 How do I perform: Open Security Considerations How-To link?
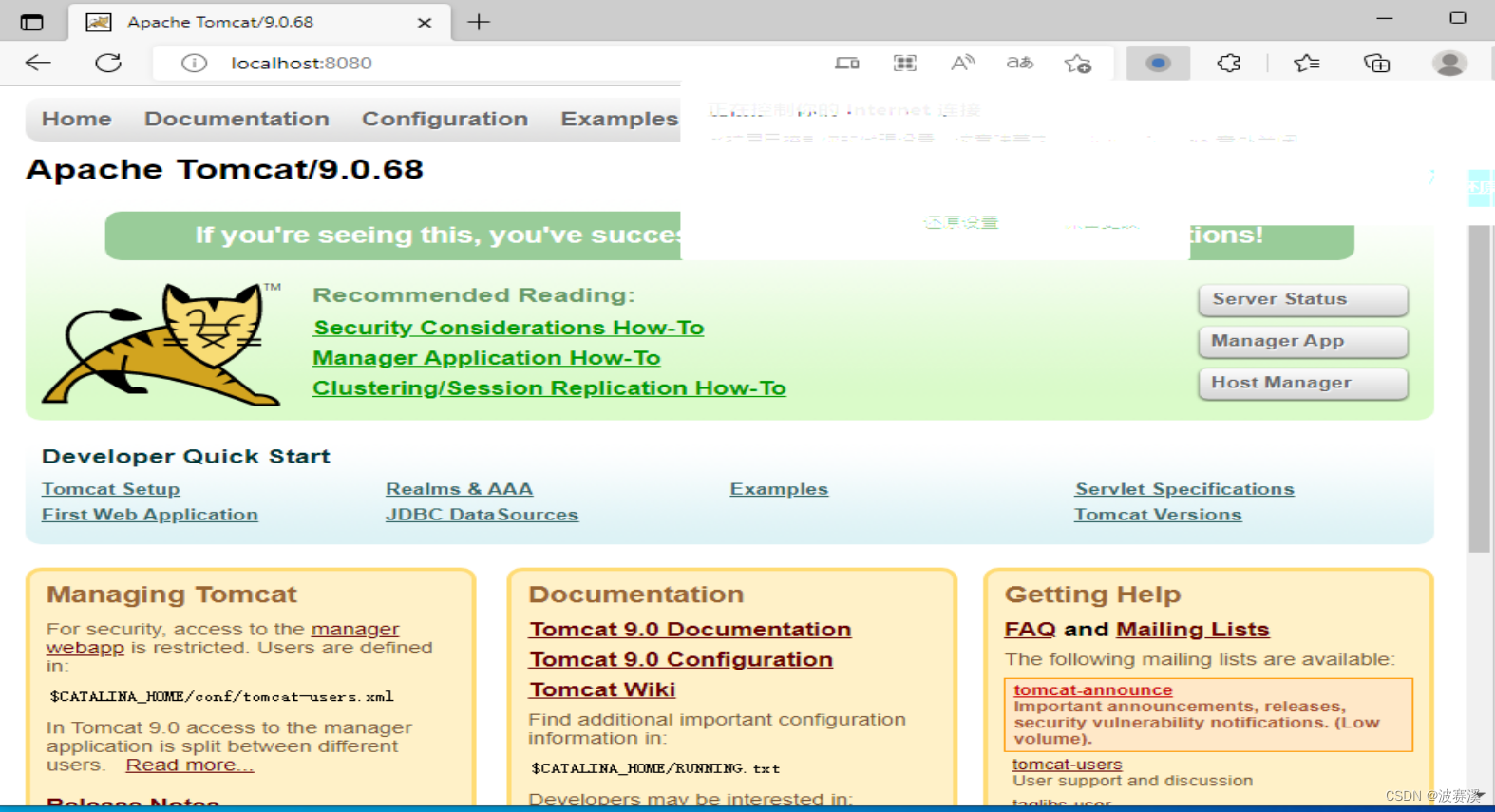point(508,328)
